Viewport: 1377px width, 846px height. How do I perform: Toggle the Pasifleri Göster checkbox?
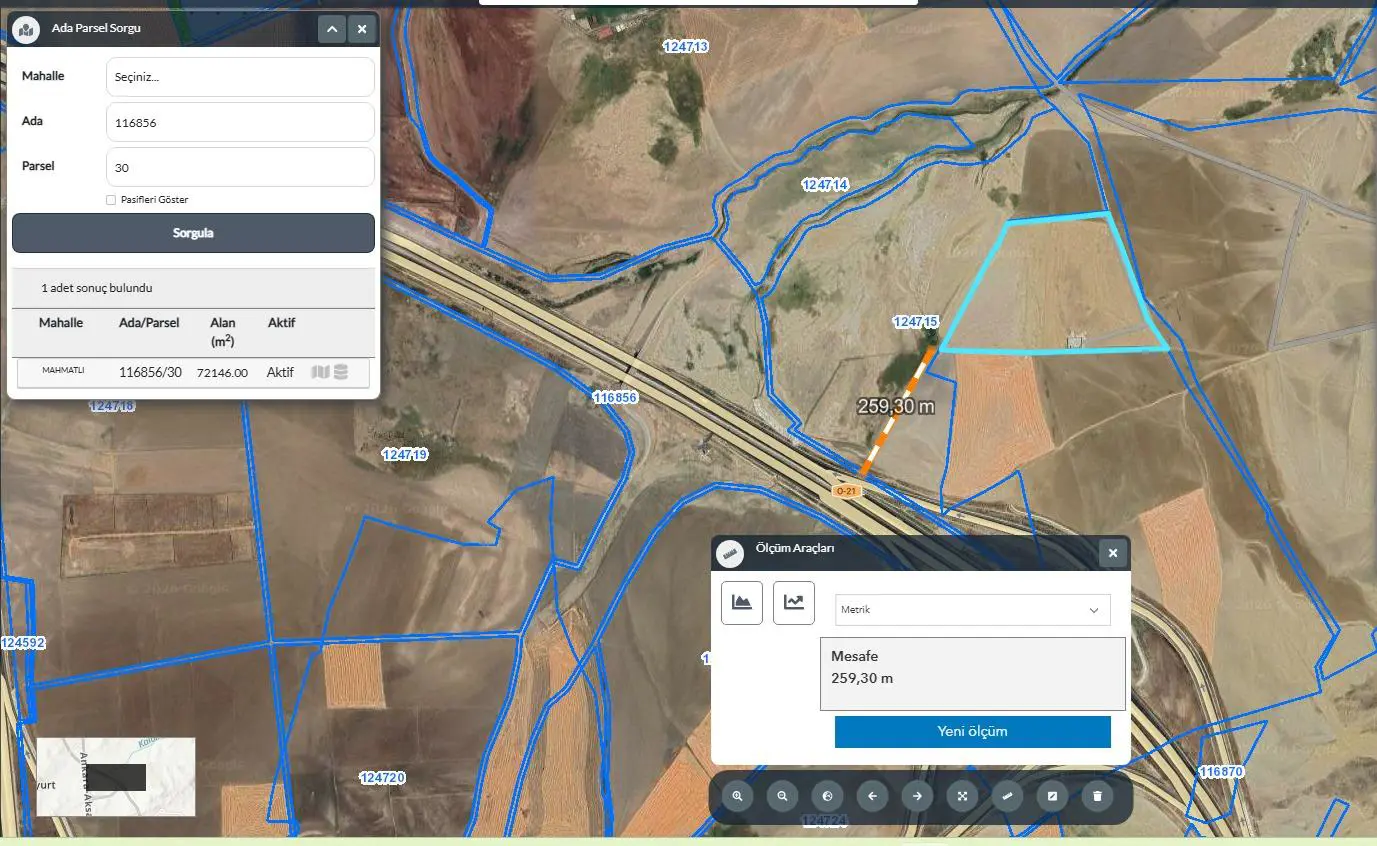(x=111, y=199)
